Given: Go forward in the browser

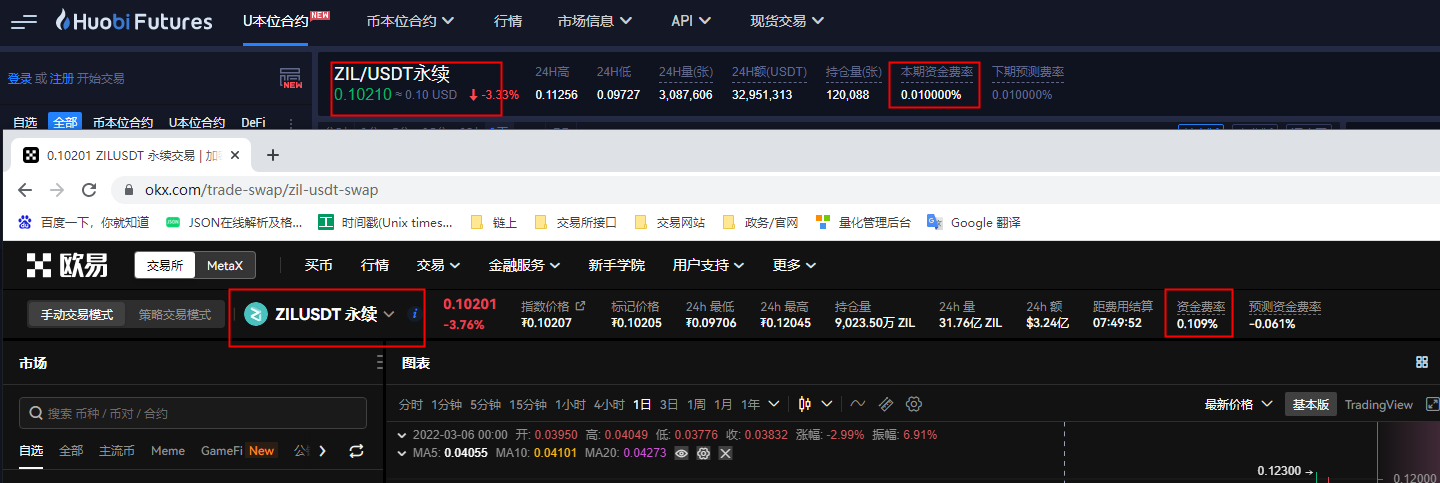Looking at the screenshot, I should point(57,190).
